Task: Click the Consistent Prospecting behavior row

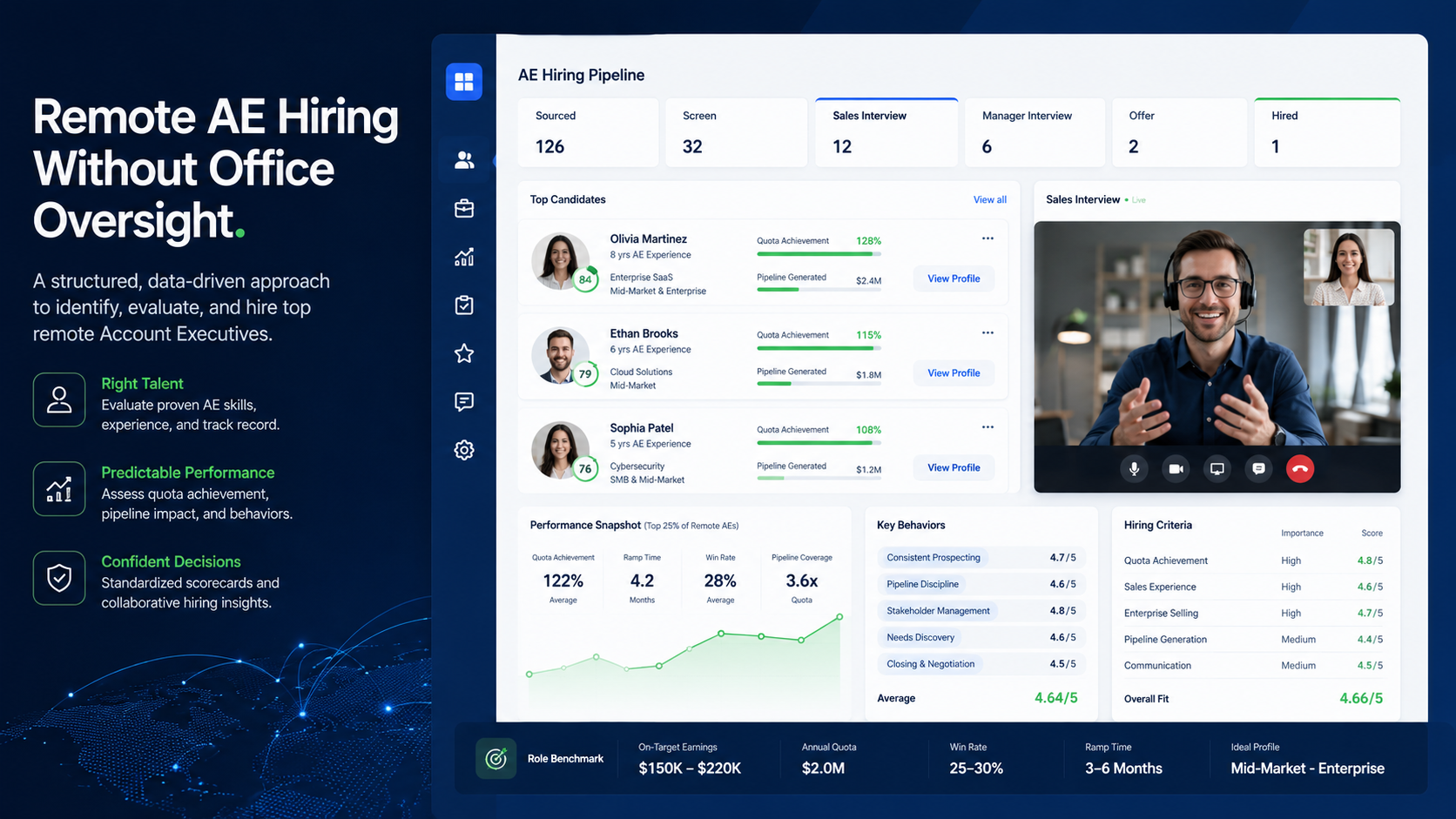Action: pos(981,557)
